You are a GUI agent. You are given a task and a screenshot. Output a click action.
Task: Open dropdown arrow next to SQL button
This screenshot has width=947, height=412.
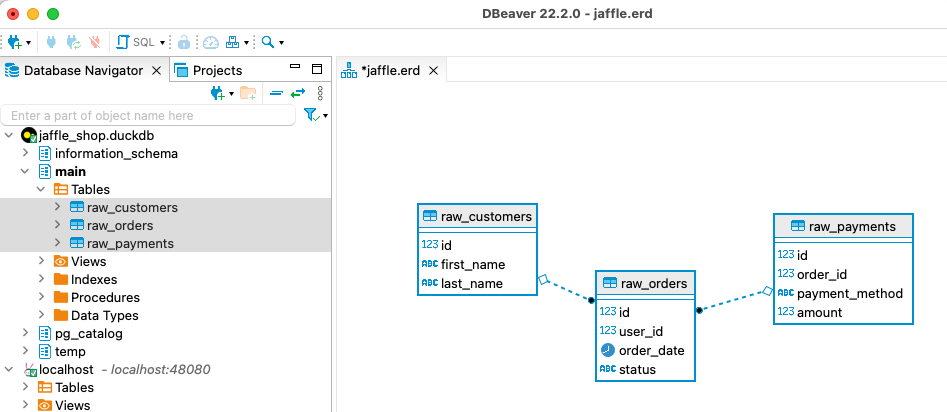click(x=162, y=43)
